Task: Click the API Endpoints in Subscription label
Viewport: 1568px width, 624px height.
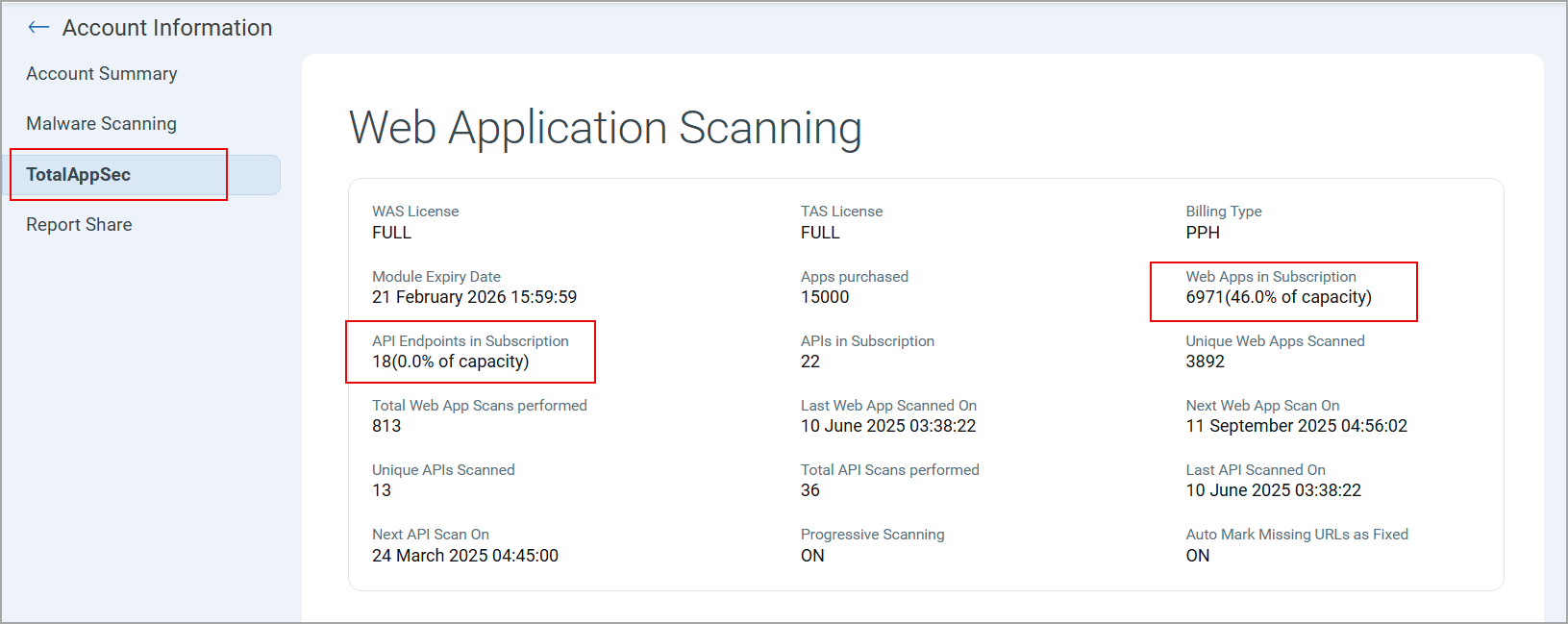Action: [470, 341]
